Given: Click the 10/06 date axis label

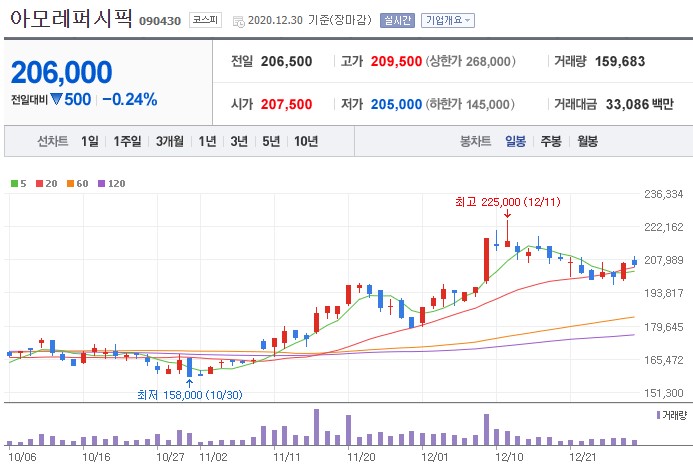Looking at the screenshot, I should (22, 457).
